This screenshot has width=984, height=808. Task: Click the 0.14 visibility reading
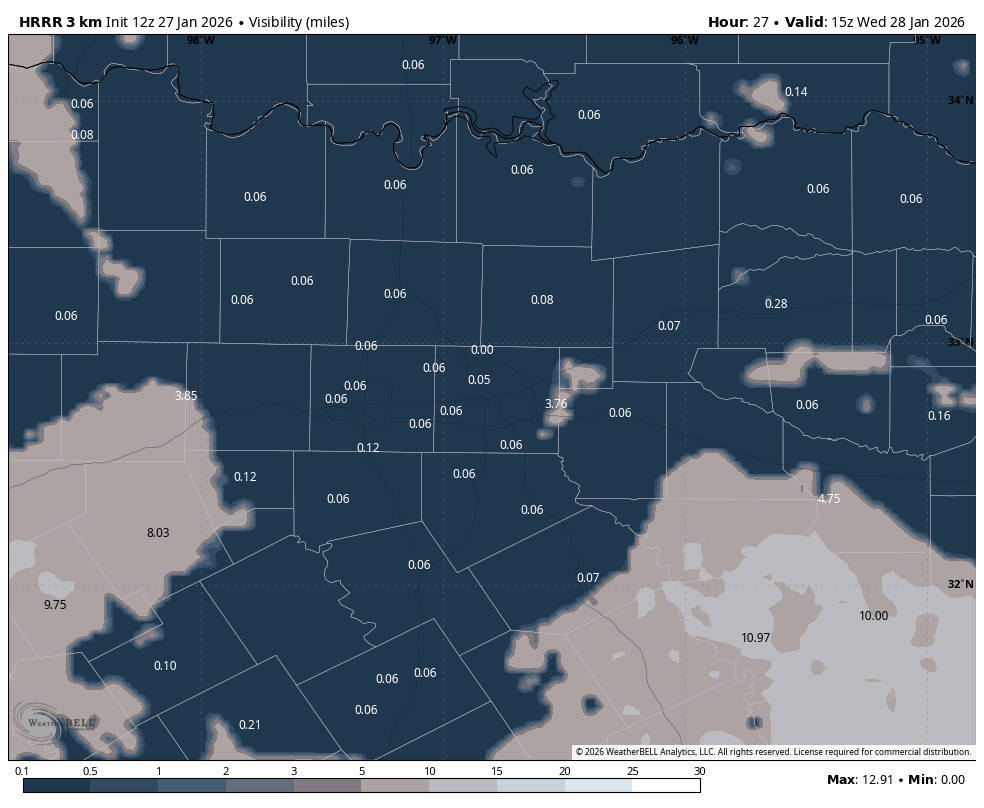coord(796,92)
